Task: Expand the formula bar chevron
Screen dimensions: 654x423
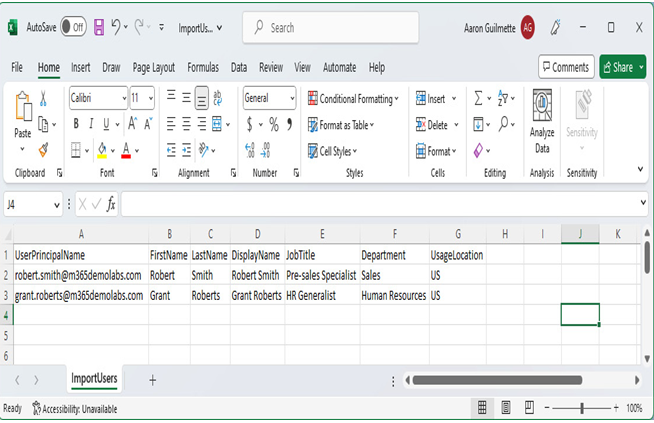Action: tap(643, 203)
